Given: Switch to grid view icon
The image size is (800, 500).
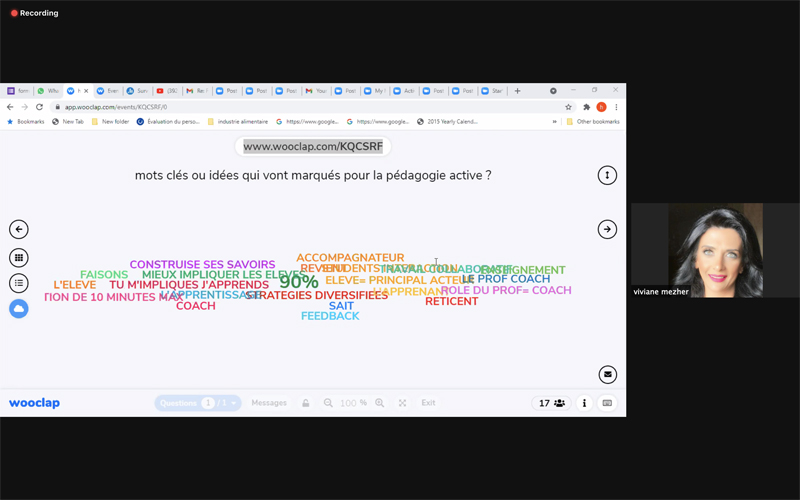Looking at the screenshot, I should (x=18, y=258).
